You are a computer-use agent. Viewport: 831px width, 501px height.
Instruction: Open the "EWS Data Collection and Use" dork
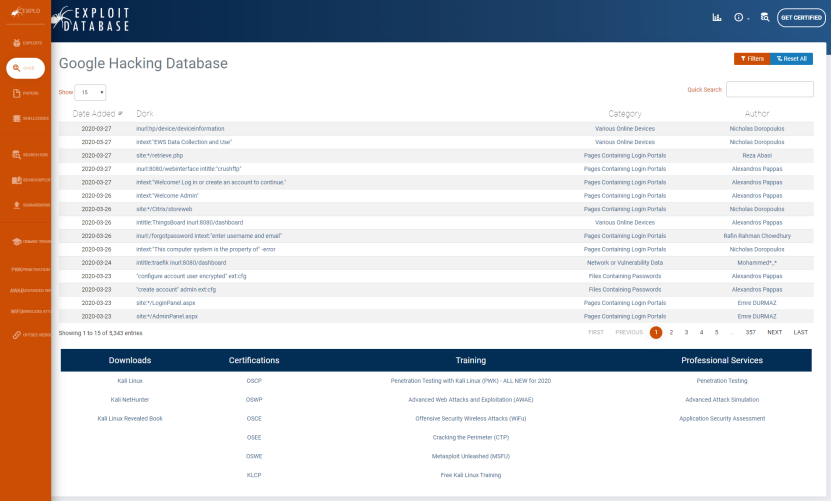[184, 142]
